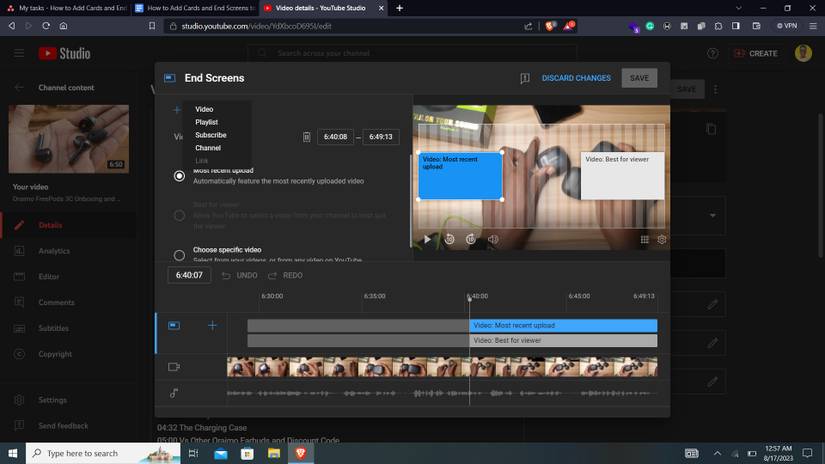Mute the preview volume
This screenshot has width=825, height=464.
[x=493, y=239]
